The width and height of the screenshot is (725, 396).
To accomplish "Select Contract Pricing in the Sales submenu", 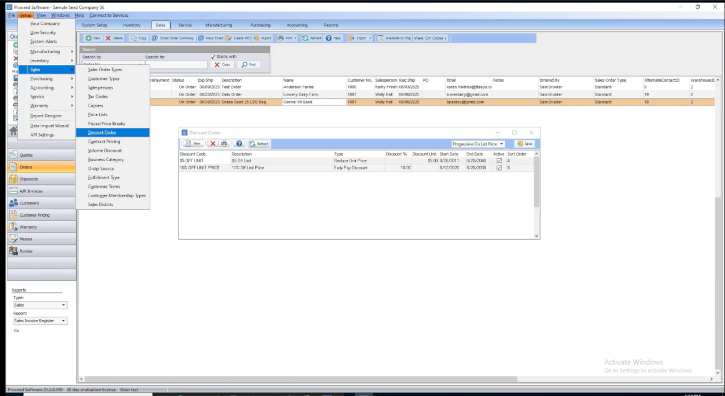I will point(113,142).
